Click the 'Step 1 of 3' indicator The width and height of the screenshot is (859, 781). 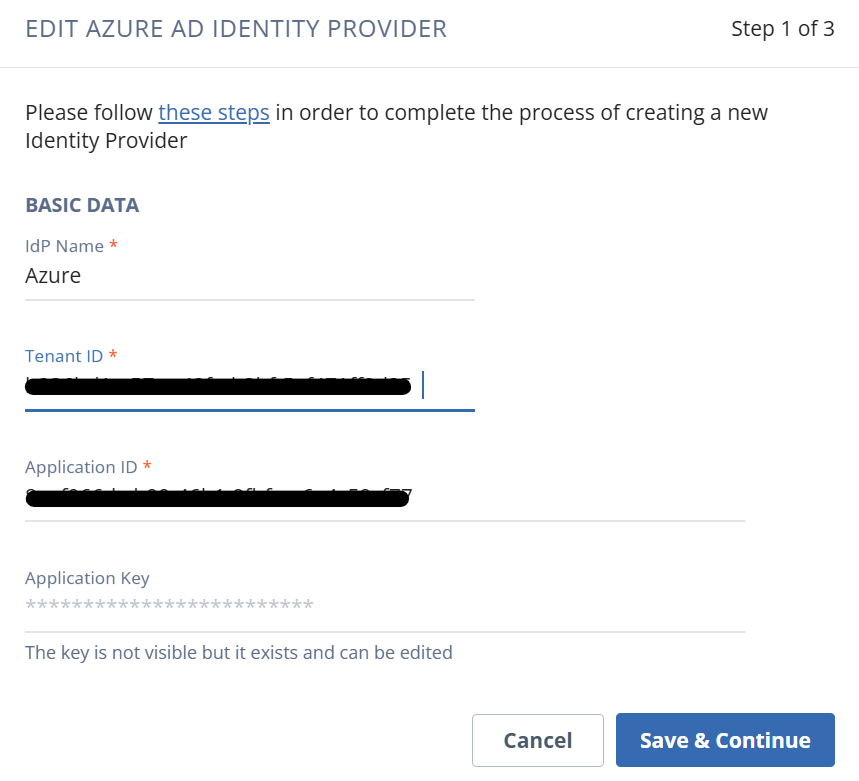coord(782,29)
